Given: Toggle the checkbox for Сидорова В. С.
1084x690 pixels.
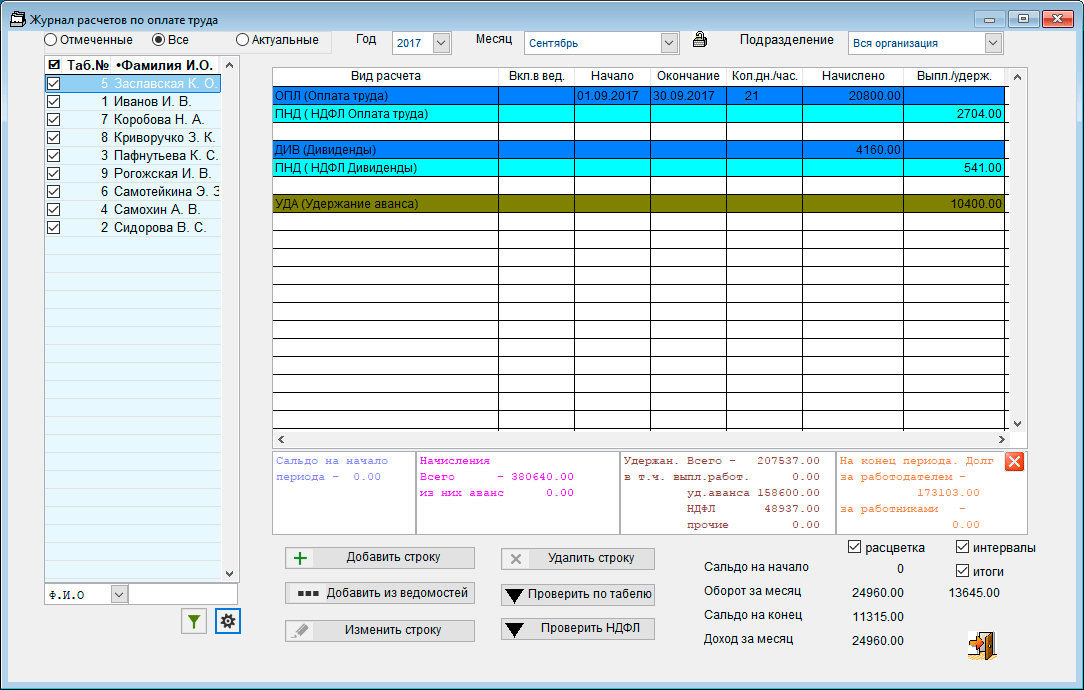Looking at the screenshot, I should [x=53, y=227].
